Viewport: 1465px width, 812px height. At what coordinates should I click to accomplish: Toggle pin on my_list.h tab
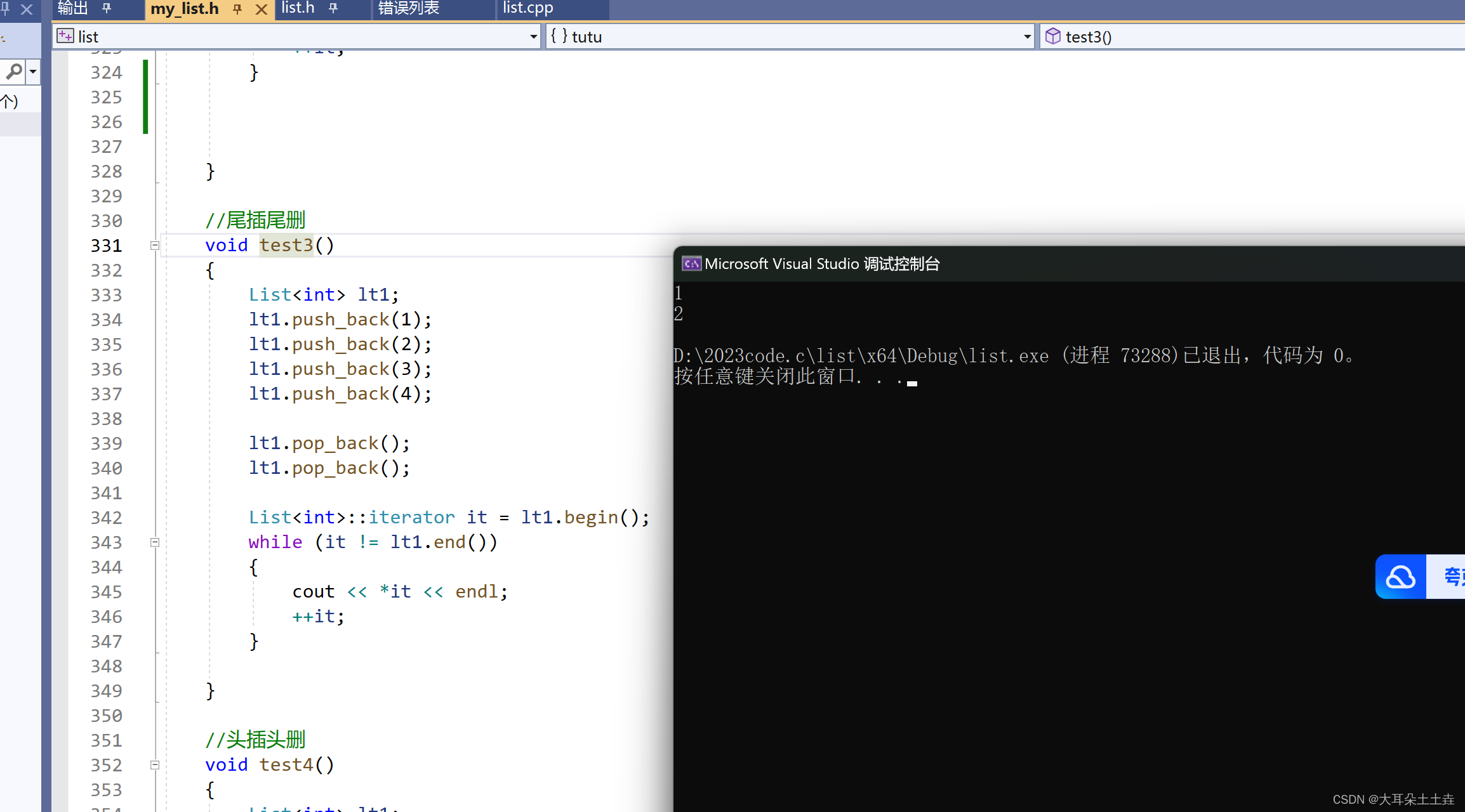(237, 9)
